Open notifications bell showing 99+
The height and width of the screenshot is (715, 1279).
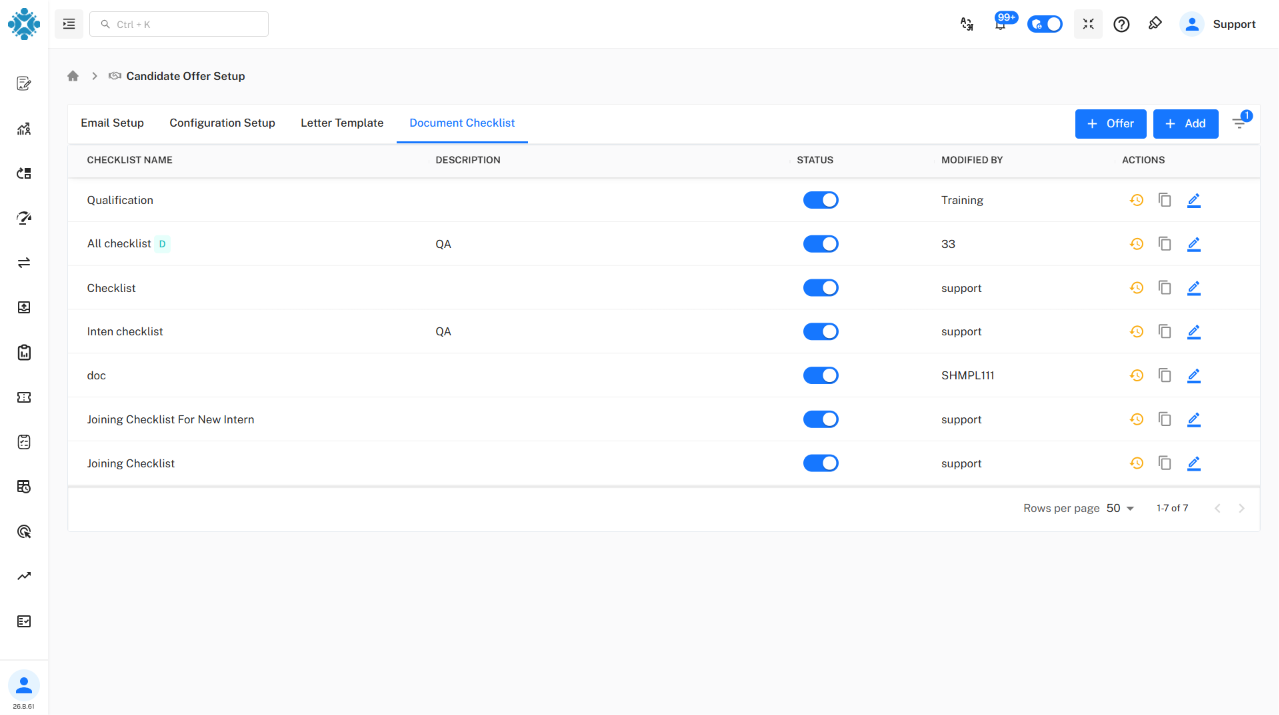[x=1001, y=24]
